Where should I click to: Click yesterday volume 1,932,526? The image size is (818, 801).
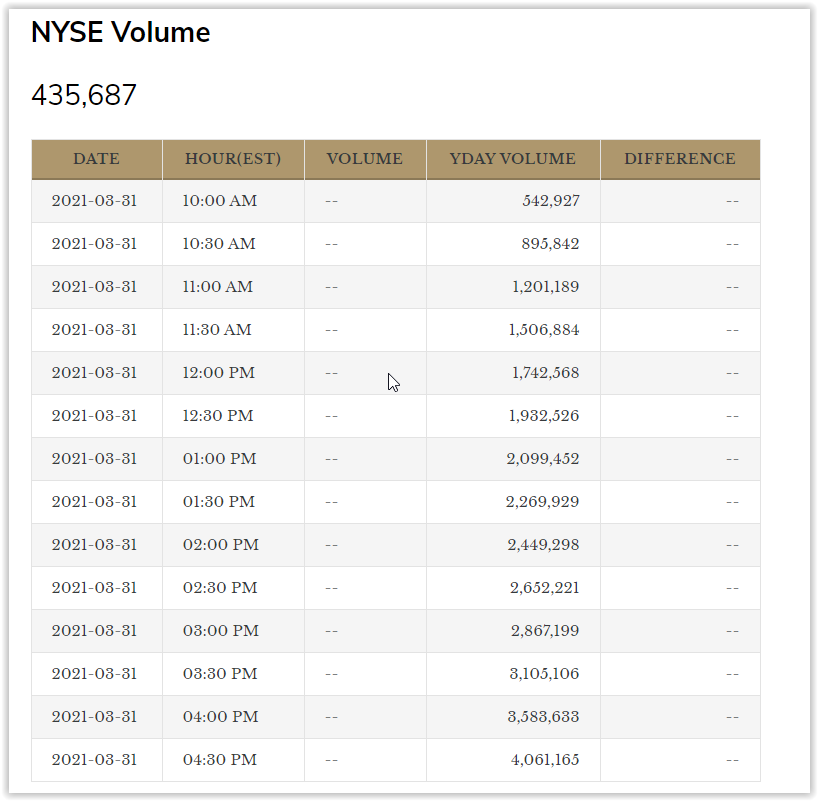544,415
